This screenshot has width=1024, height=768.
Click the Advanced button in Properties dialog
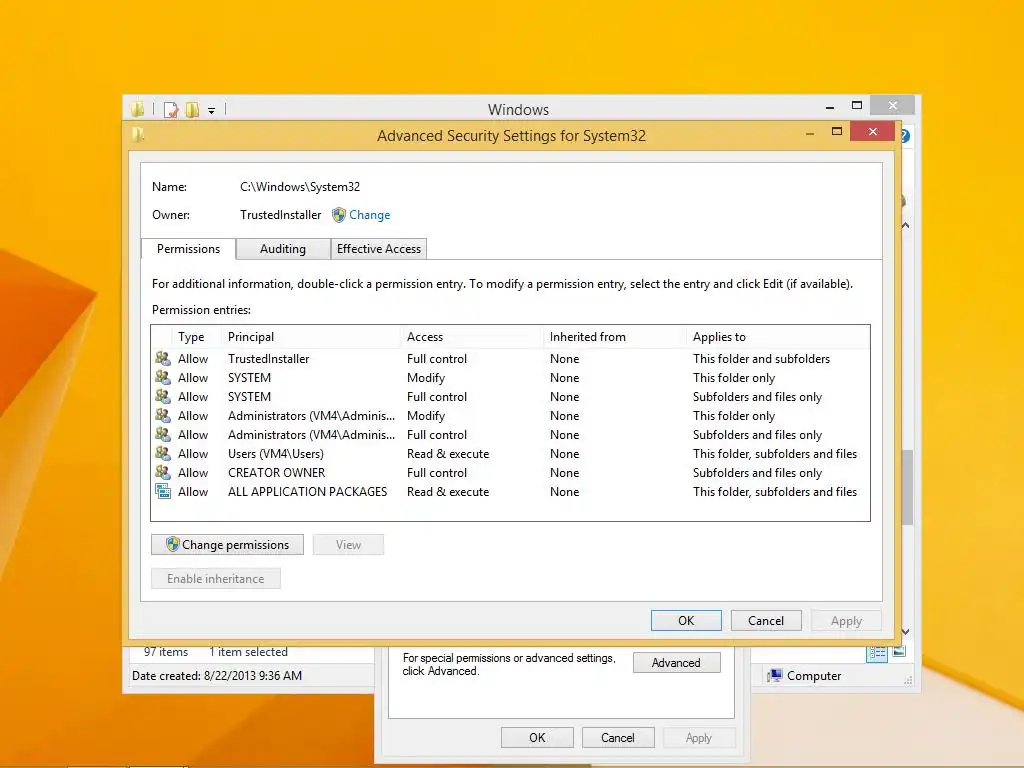pyautogui.click(x=677, y=663)
